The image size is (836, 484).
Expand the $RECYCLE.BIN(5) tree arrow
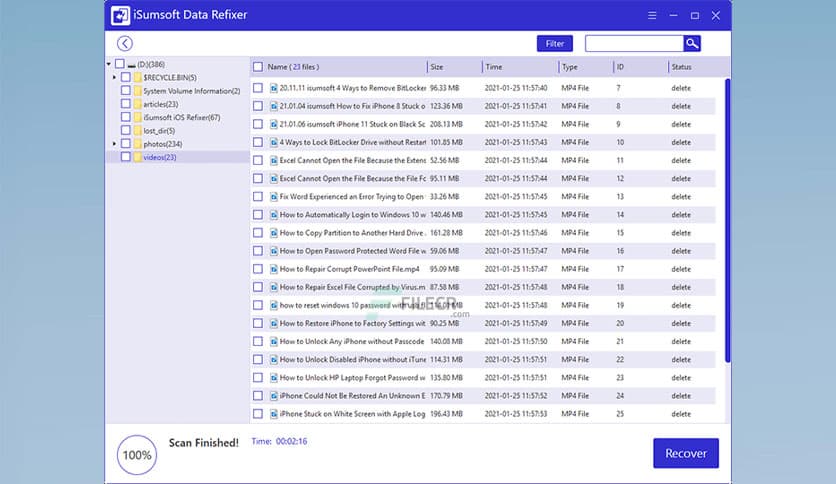(114, 78)
